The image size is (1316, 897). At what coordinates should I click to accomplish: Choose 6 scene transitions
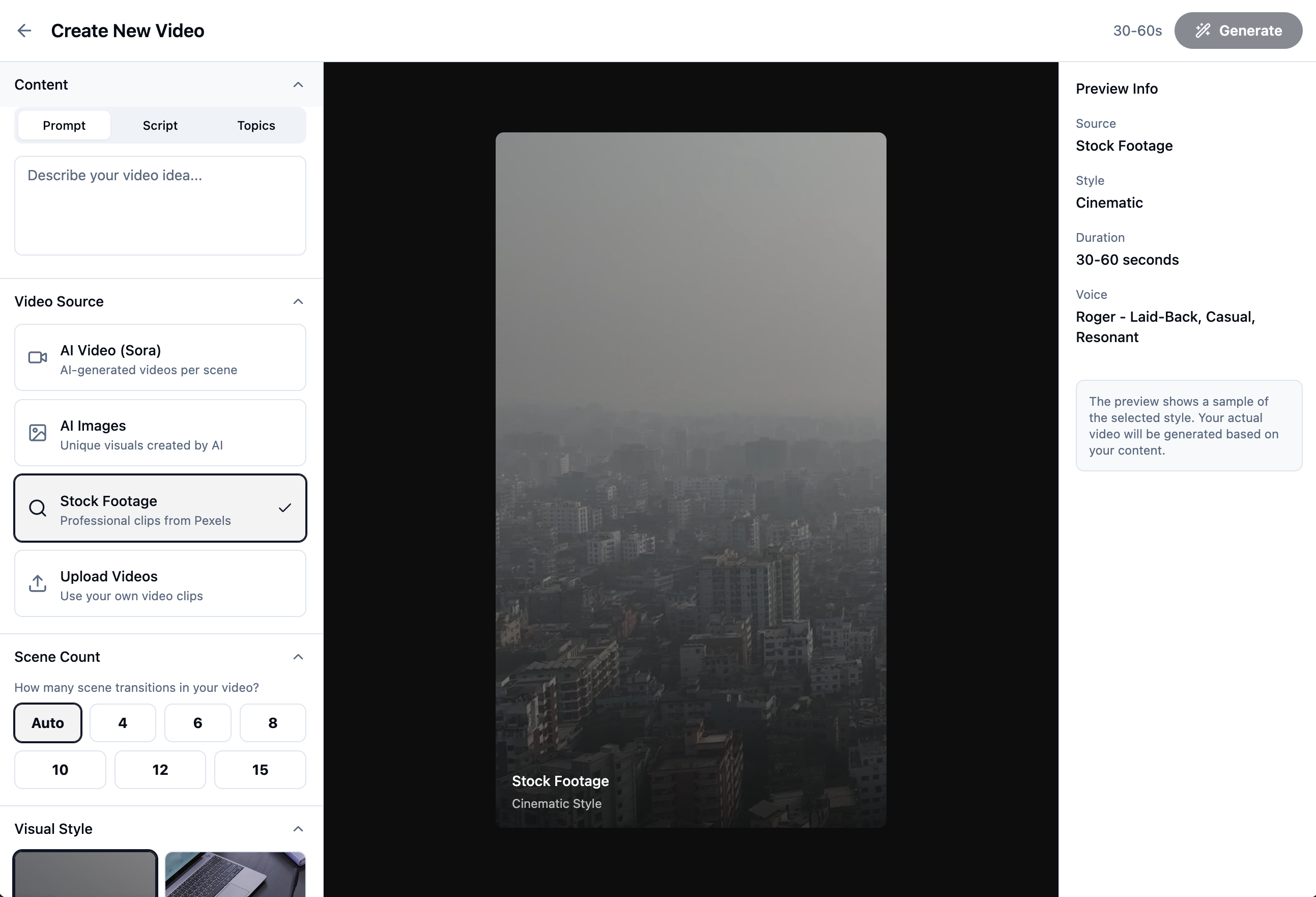point(197,723)
